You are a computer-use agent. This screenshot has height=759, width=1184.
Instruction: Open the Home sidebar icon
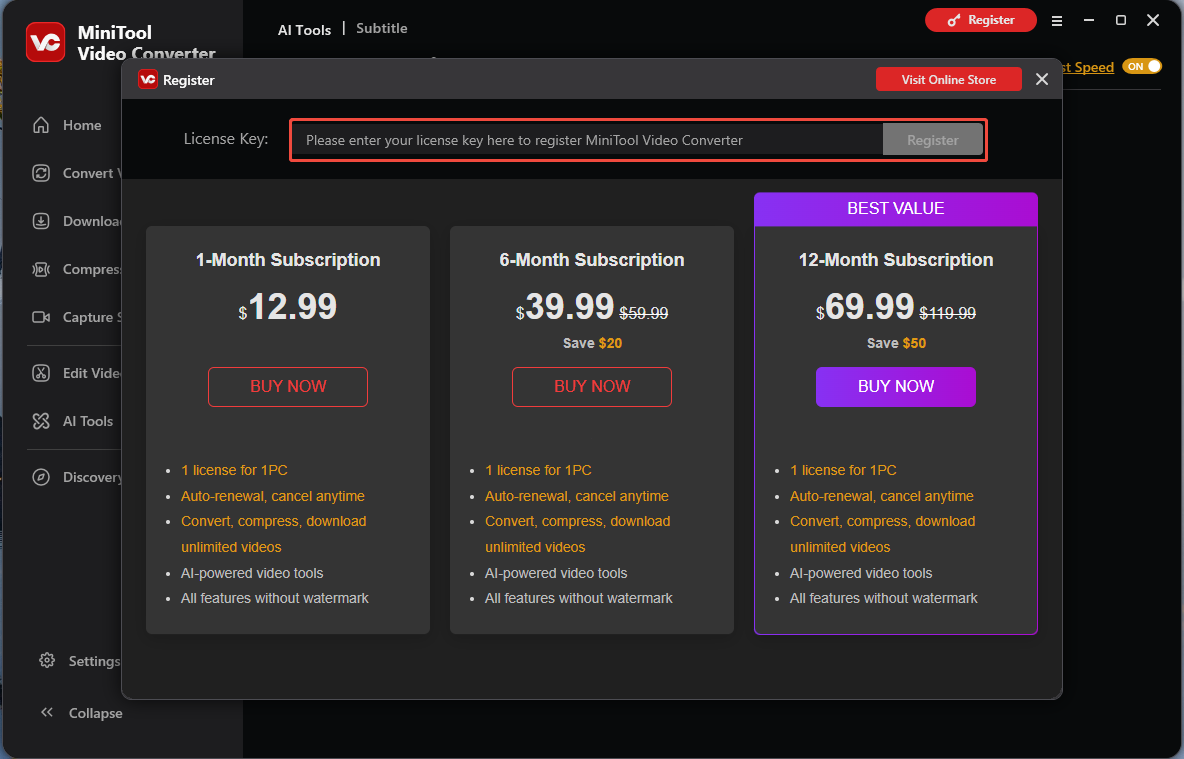coord(41,125)
